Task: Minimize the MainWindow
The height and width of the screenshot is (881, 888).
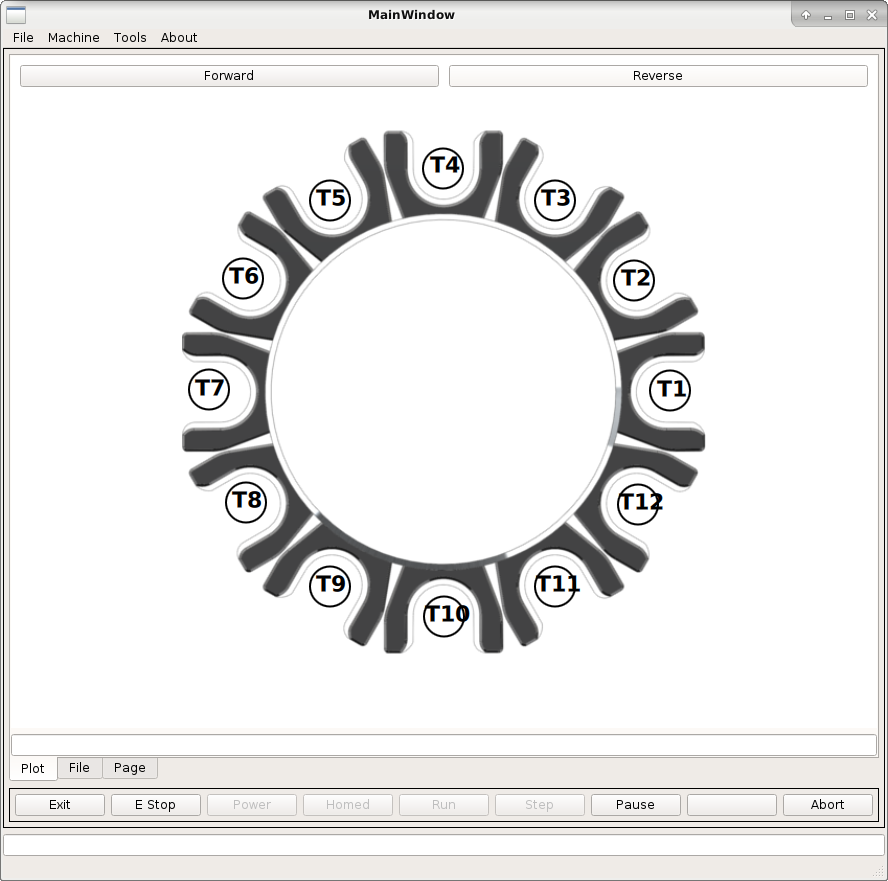Action: coord(828,16)
